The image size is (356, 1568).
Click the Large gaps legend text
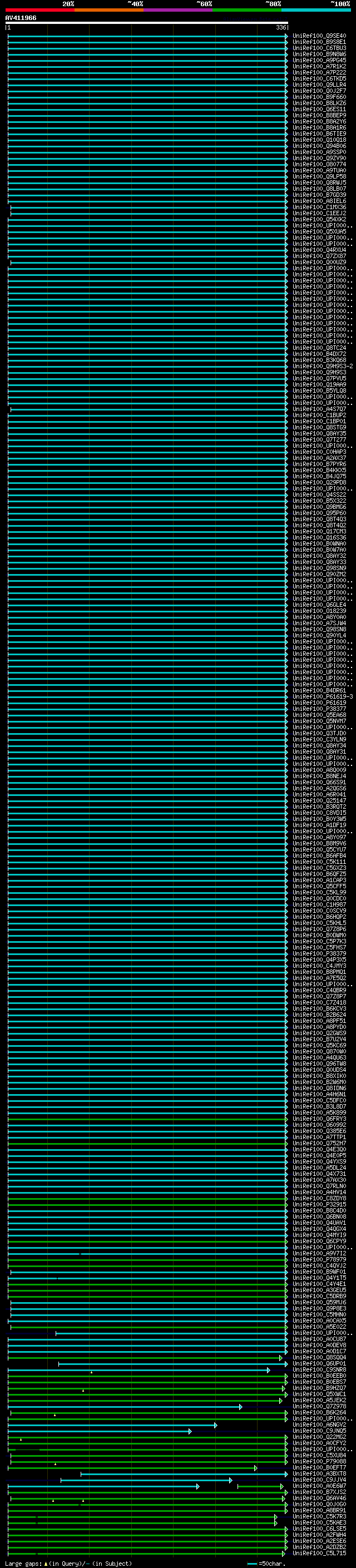tap(68, 1564)
